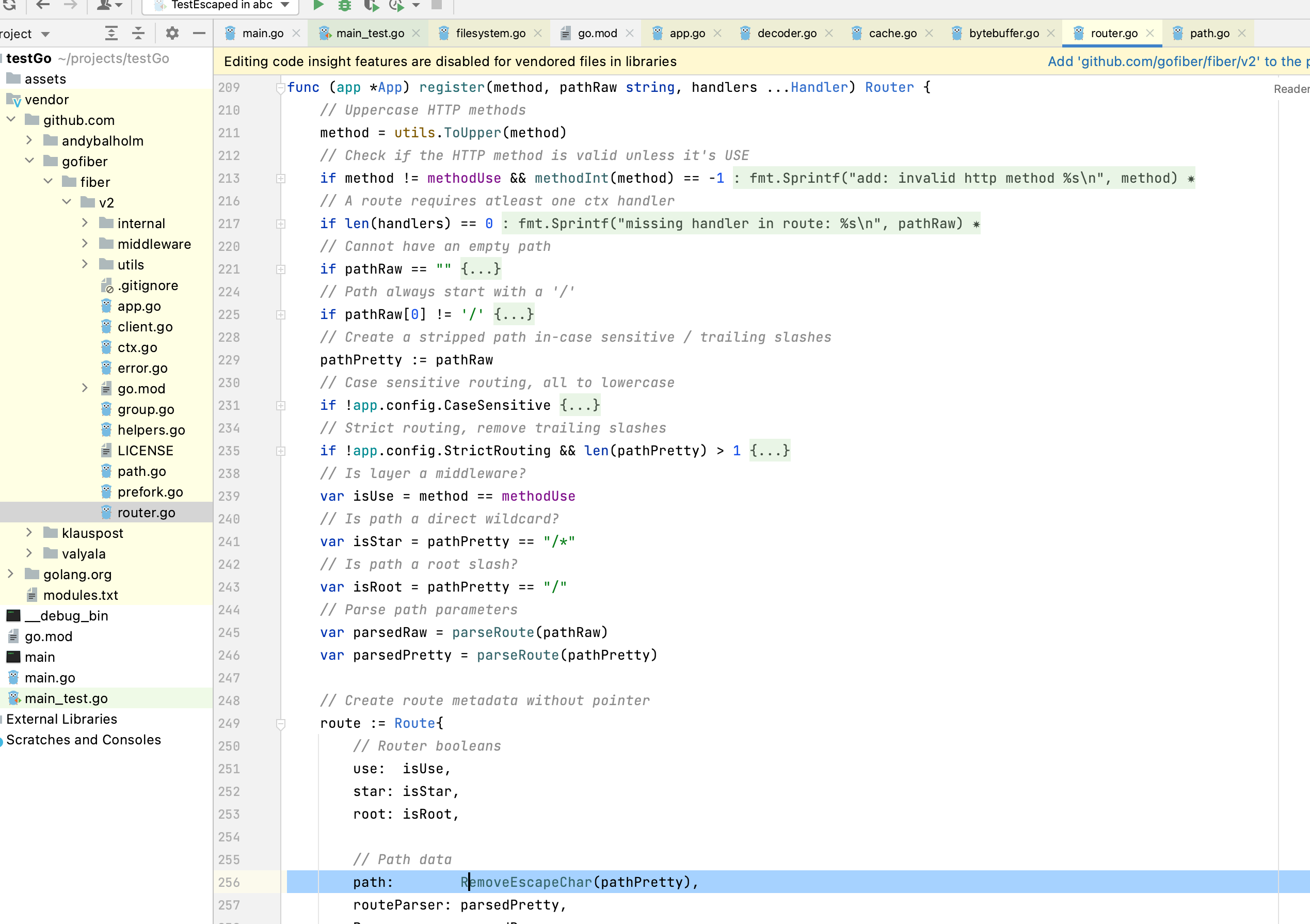Click the expand-all icon in Project panel
1310x924 pixels.
point(111,33)
